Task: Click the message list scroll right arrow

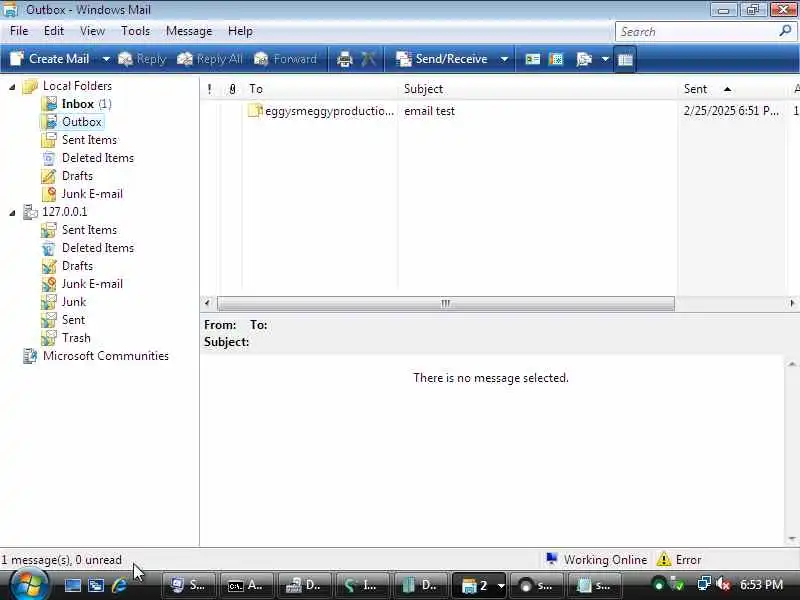Action: (792, 303)
